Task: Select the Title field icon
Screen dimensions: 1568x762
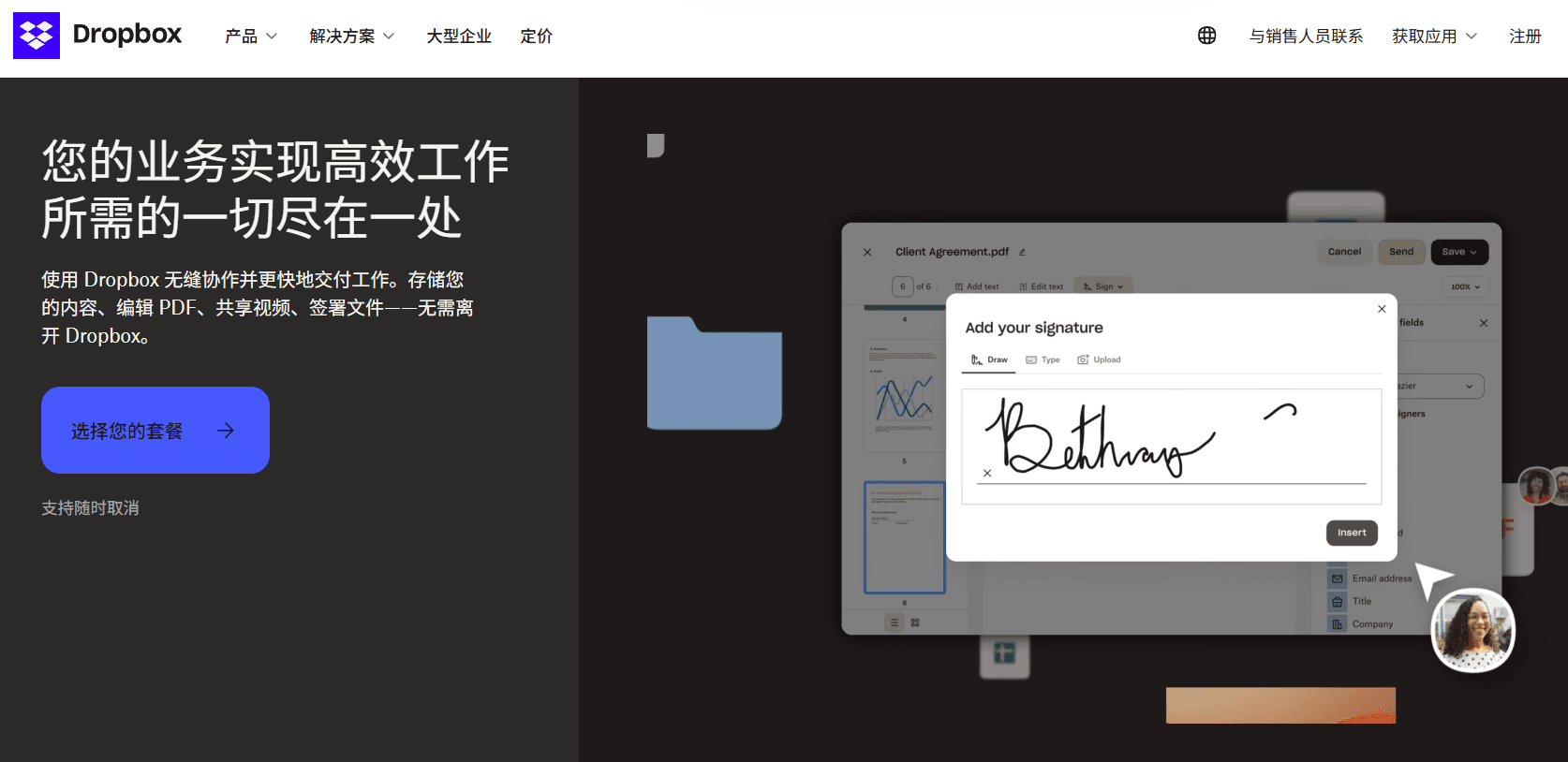Action: (1337, 601)
